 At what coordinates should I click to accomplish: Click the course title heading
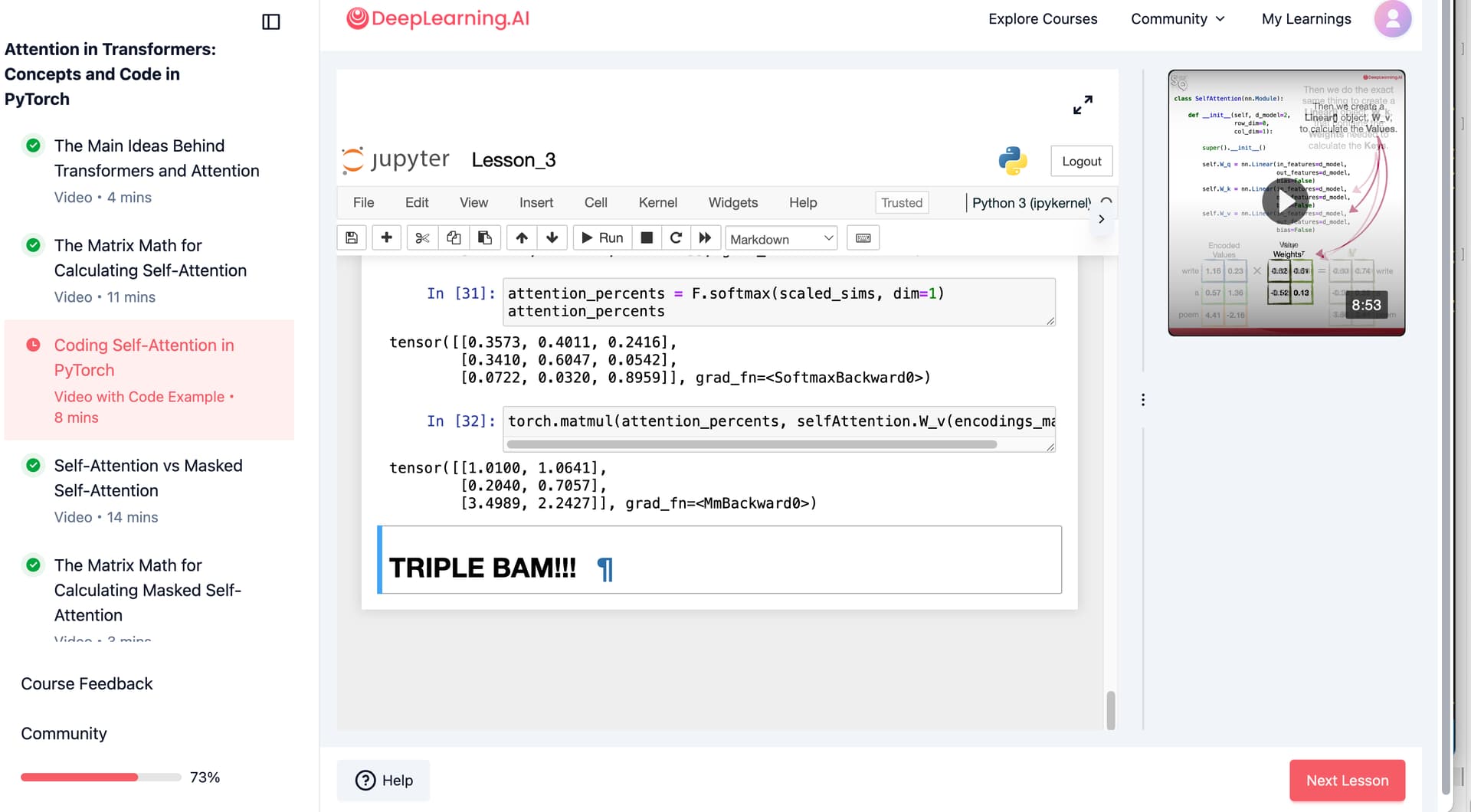coord(110,74)
